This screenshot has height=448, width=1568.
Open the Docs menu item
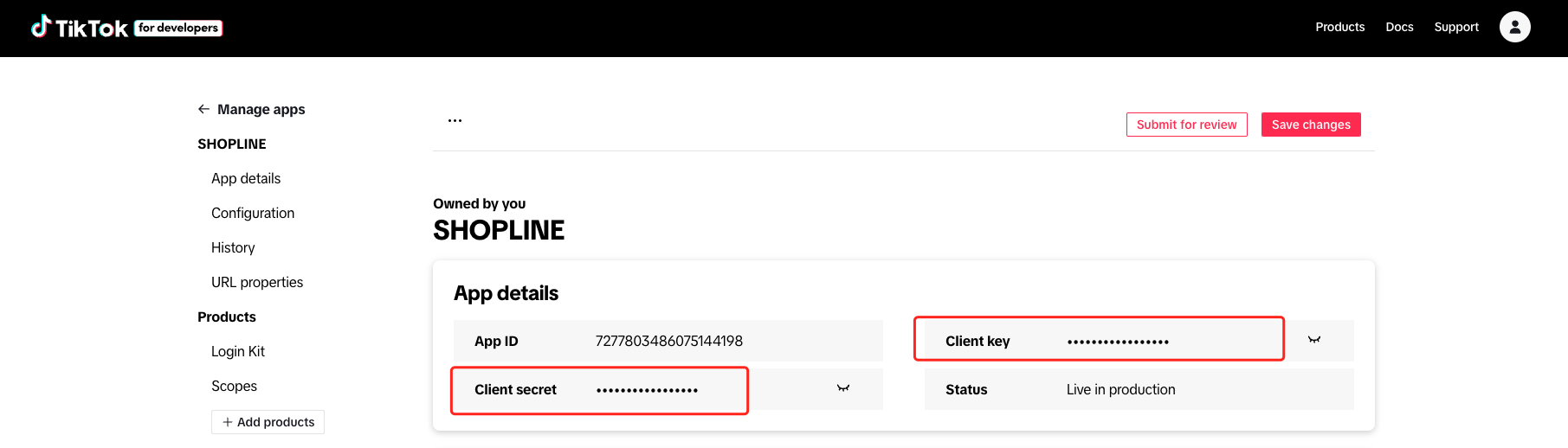pyautogui.click(x=1399, y=27)
